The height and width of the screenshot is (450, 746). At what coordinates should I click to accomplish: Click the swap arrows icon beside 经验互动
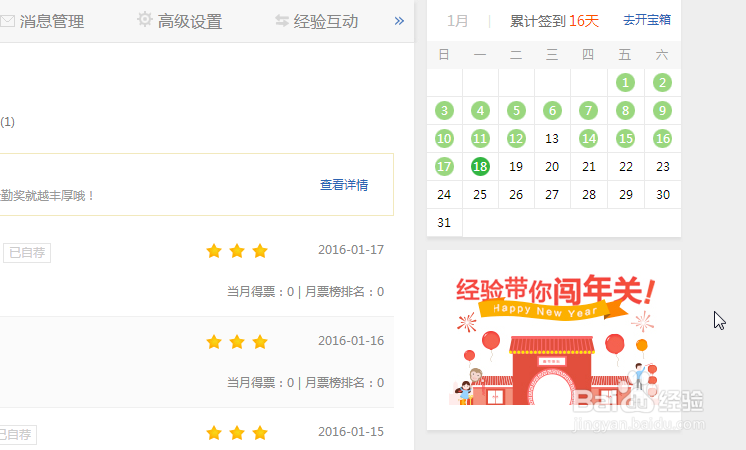282,20
